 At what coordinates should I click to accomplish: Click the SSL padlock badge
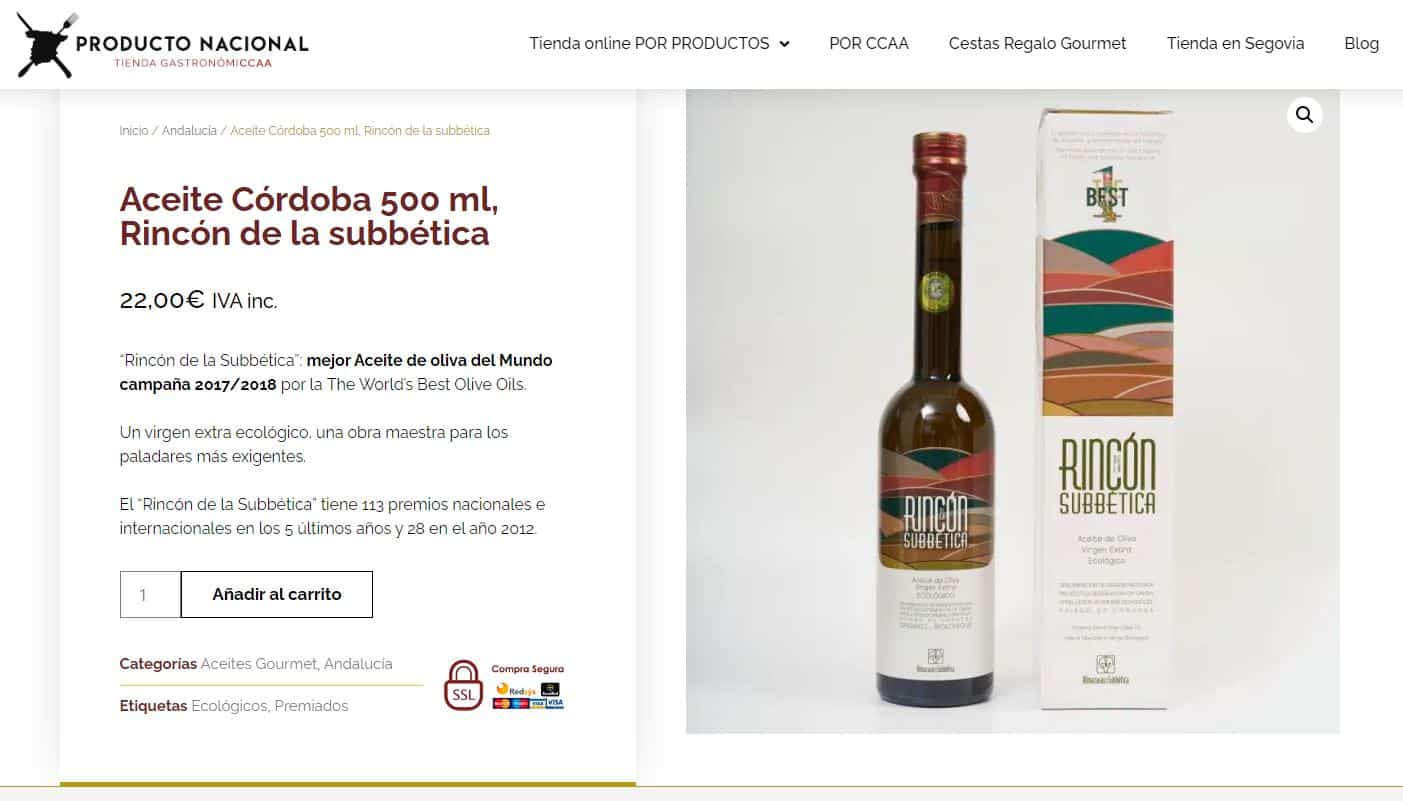tap(463, 685)
